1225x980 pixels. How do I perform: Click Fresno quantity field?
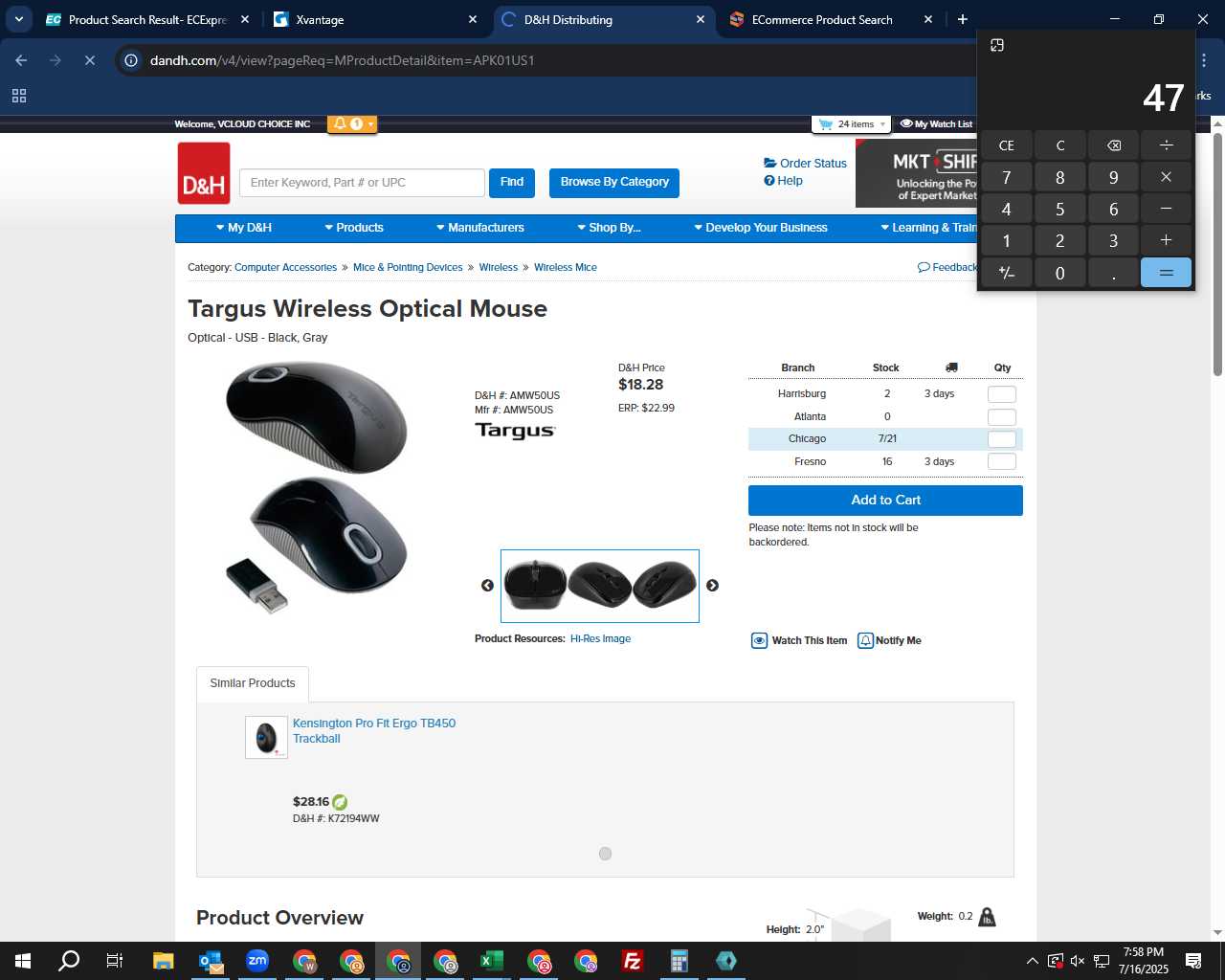tap(1001, 462)
